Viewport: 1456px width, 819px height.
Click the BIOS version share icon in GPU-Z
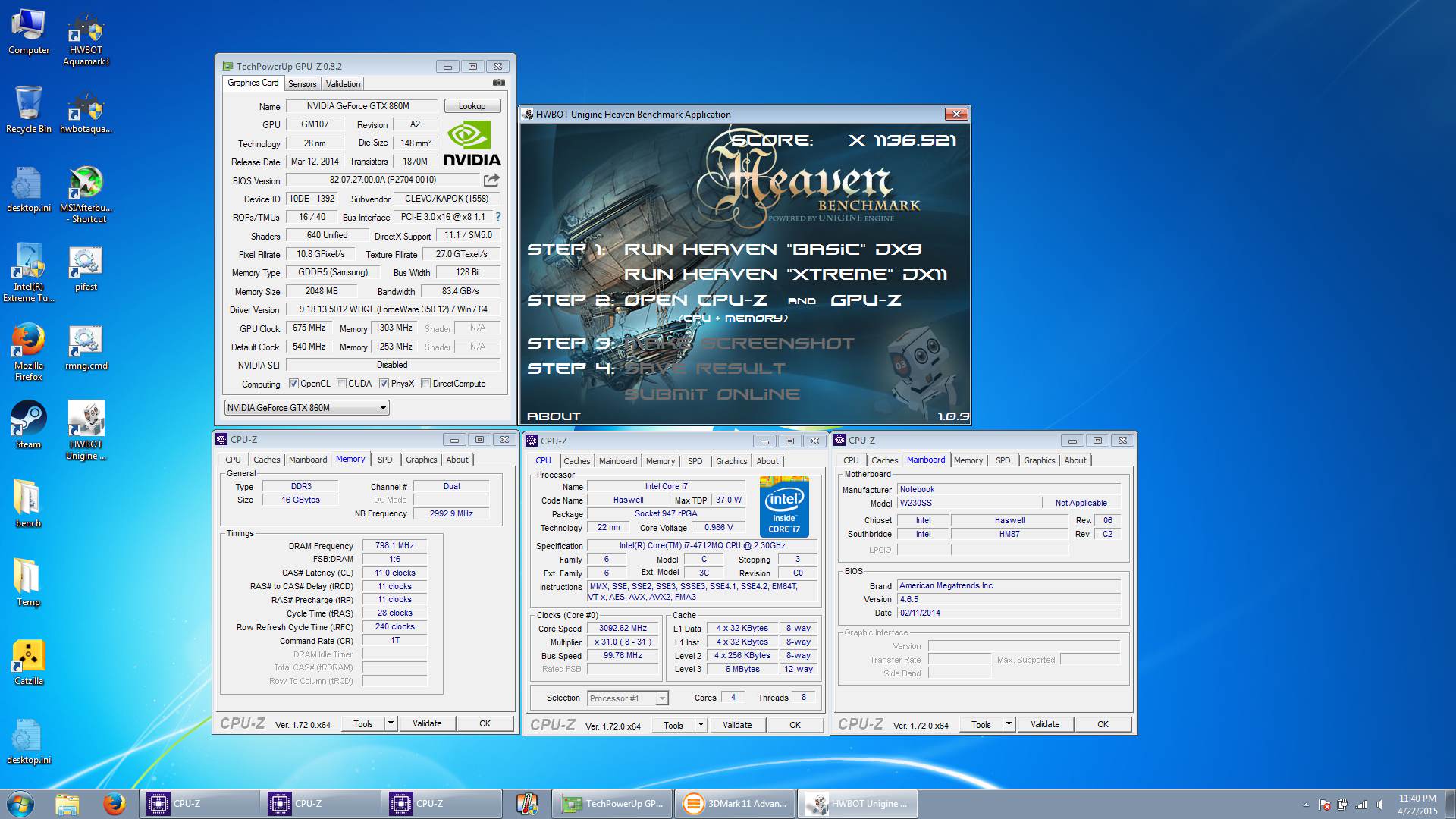point(491,180)
